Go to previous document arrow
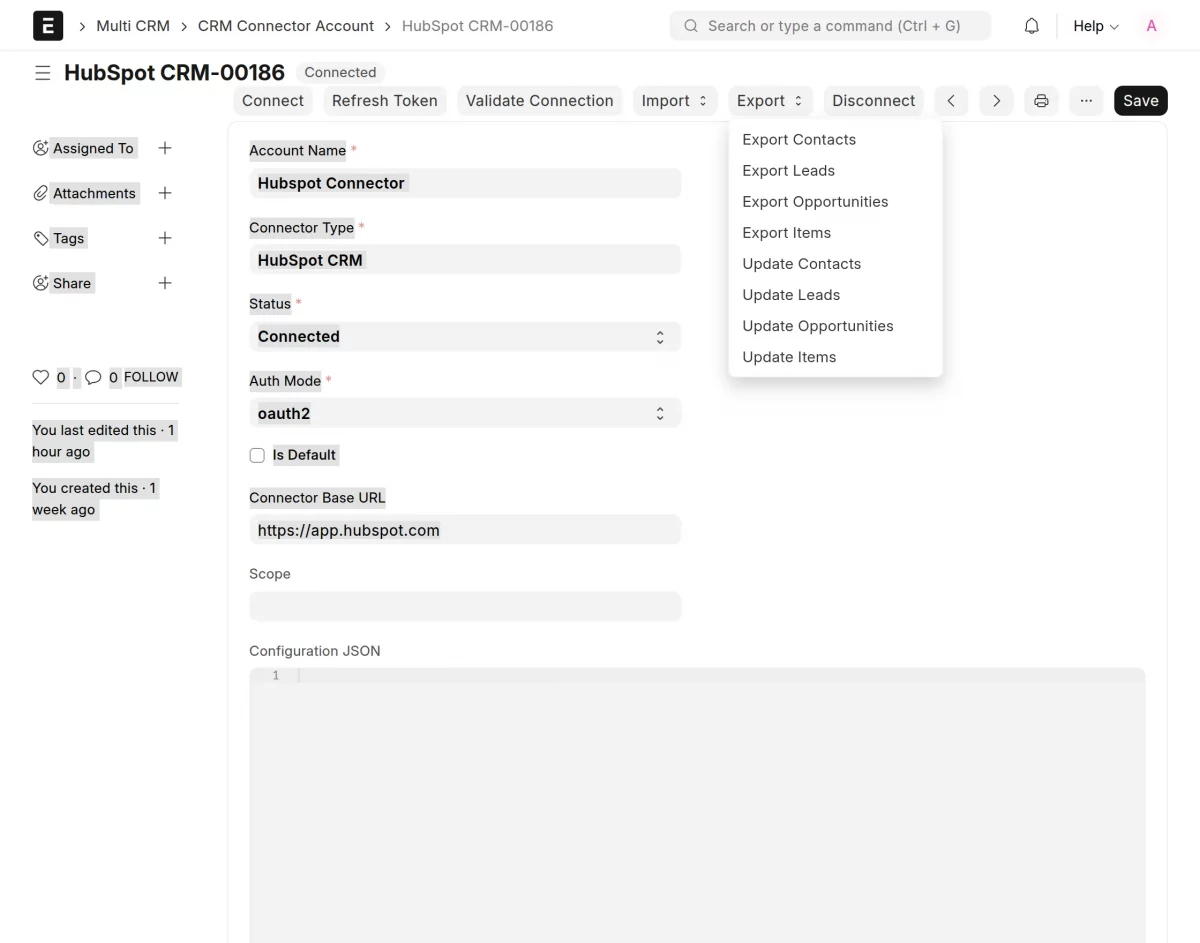The image size is (1200, 943). click(951, 101)
